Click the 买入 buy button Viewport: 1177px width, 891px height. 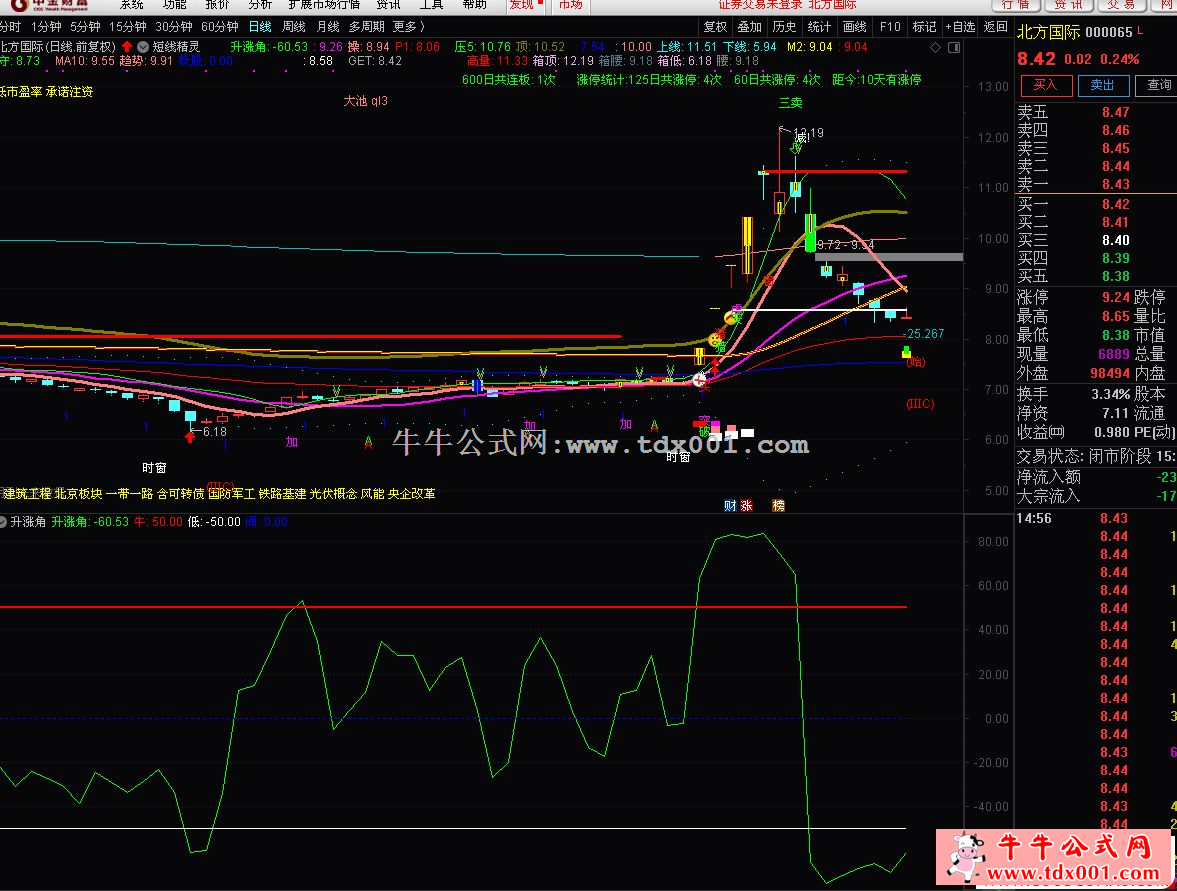click(1044, 85)
